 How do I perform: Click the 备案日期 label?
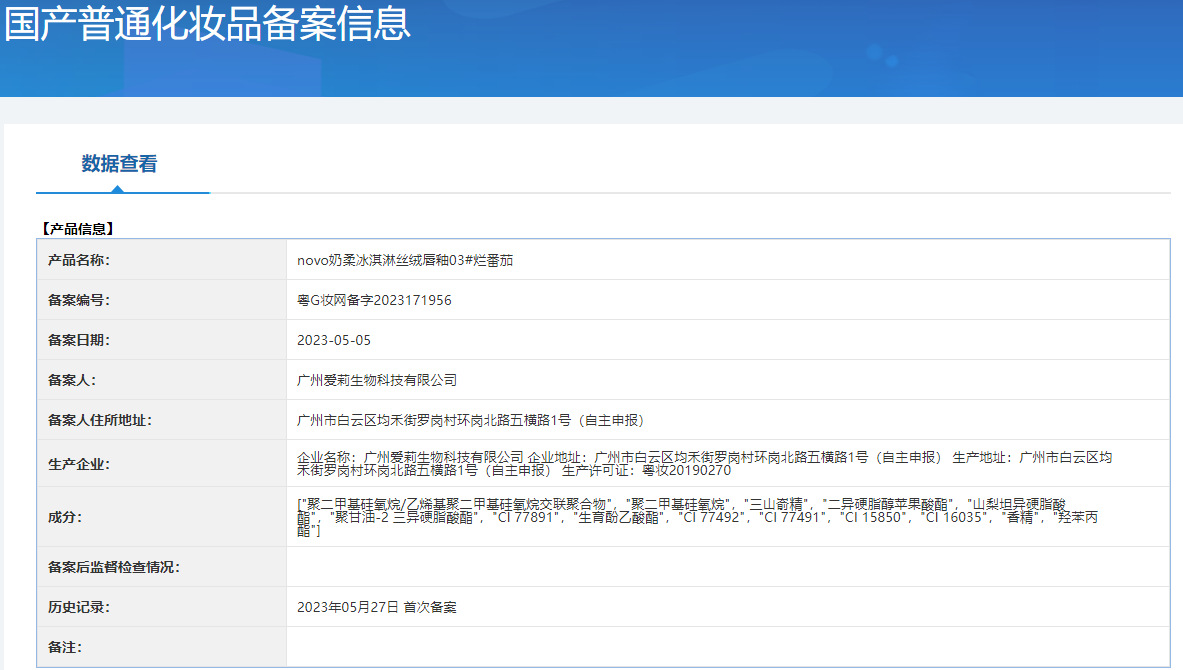click(x=78, y=340)
